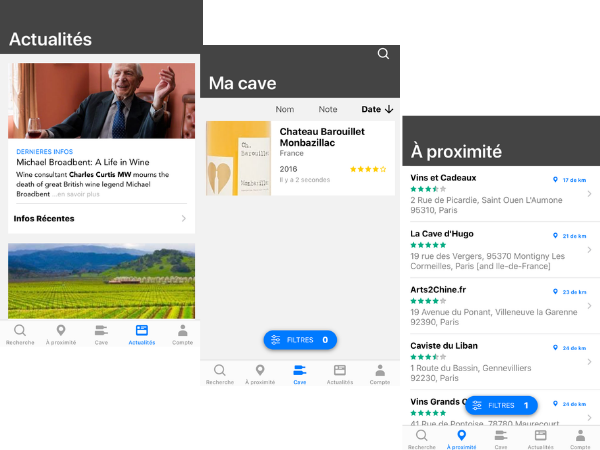Tap Actualités icon in À proximité screen
600x450 pixels.
coord(541,435)
